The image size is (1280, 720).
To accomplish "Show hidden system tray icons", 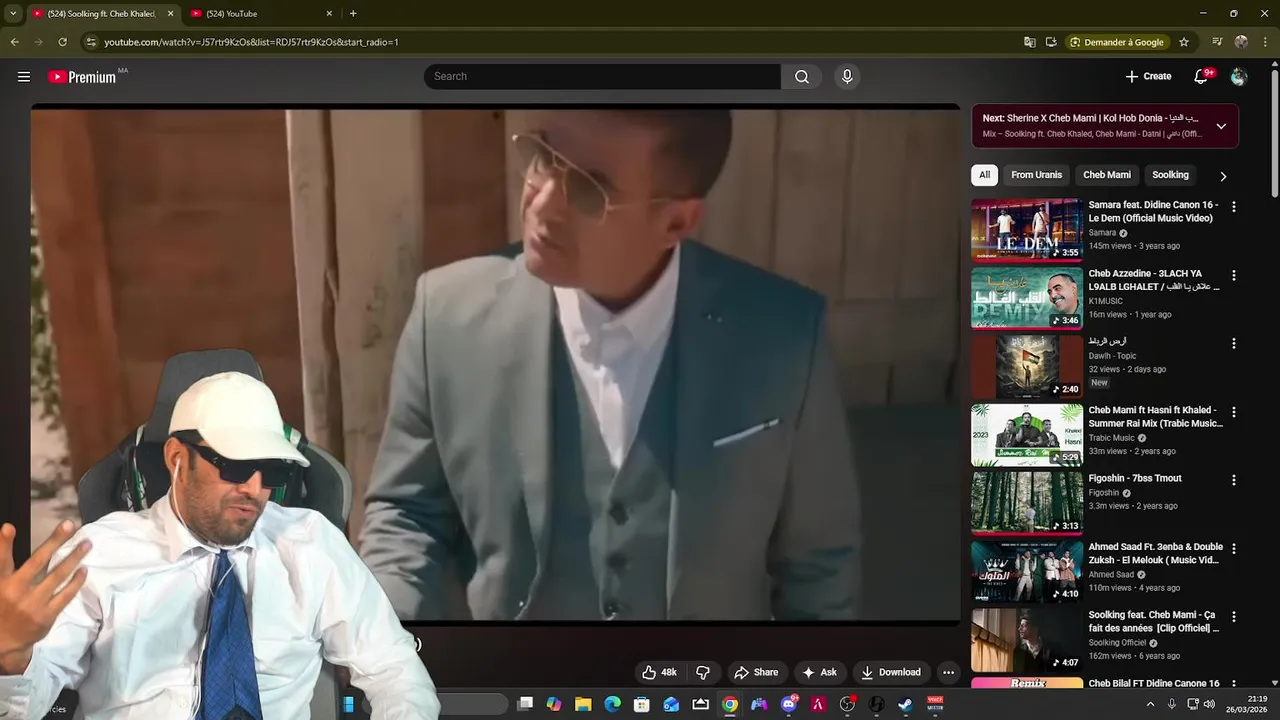I will click(1150, 704).
